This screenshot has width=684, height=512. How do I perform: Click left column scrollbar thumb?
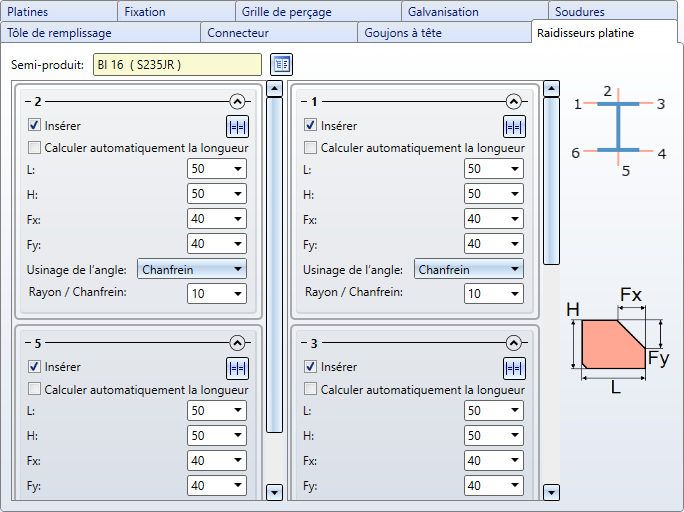(x=274, y=265)
